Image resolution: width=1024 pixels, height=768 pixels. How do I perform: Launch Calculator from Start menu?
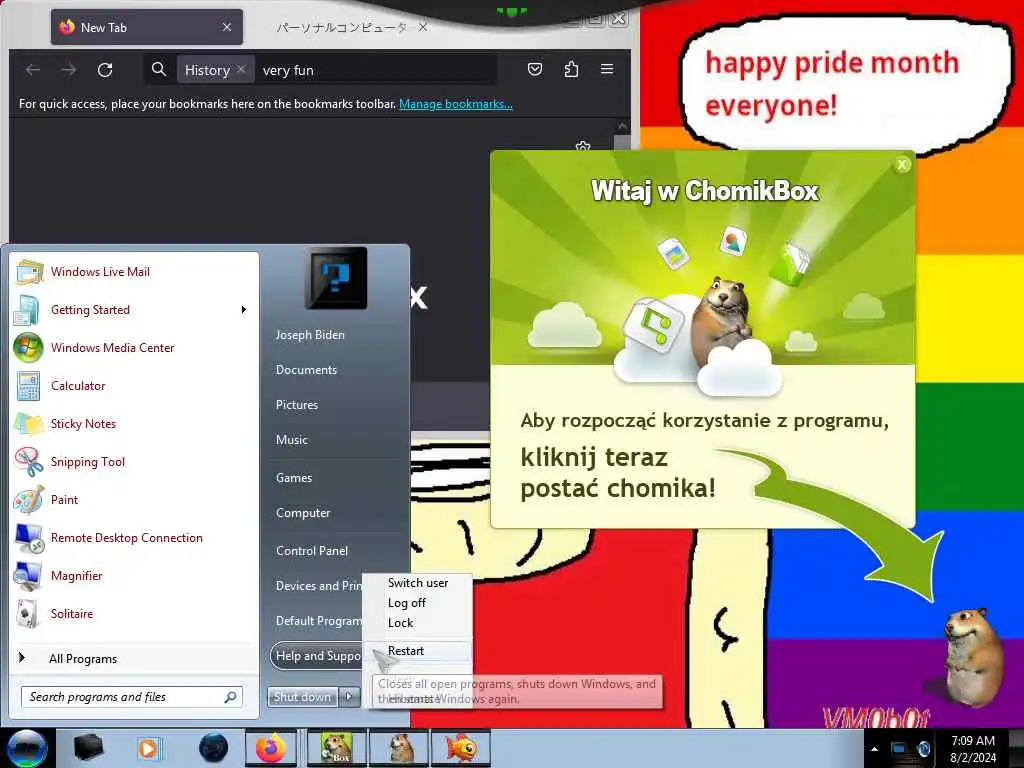pos(78,385)
